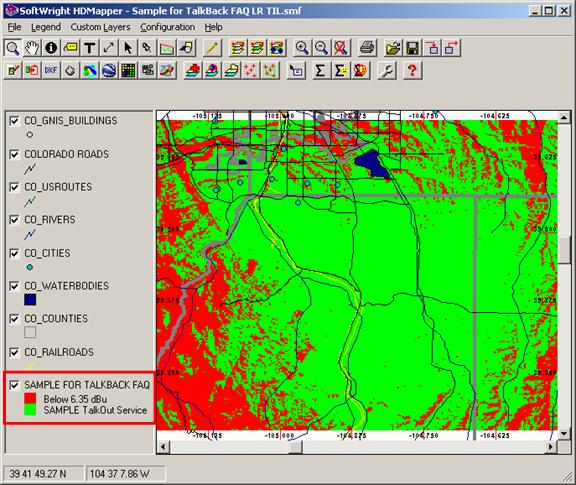
Task: Click the red-crossed magnifier icon
Action: [341, 48]
